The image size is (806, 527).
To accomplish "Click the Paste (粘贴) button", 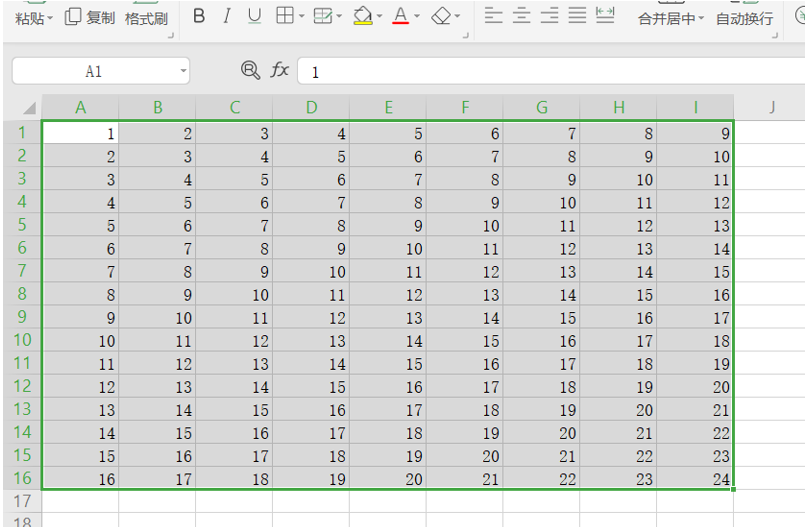I will tap(29, 19).
